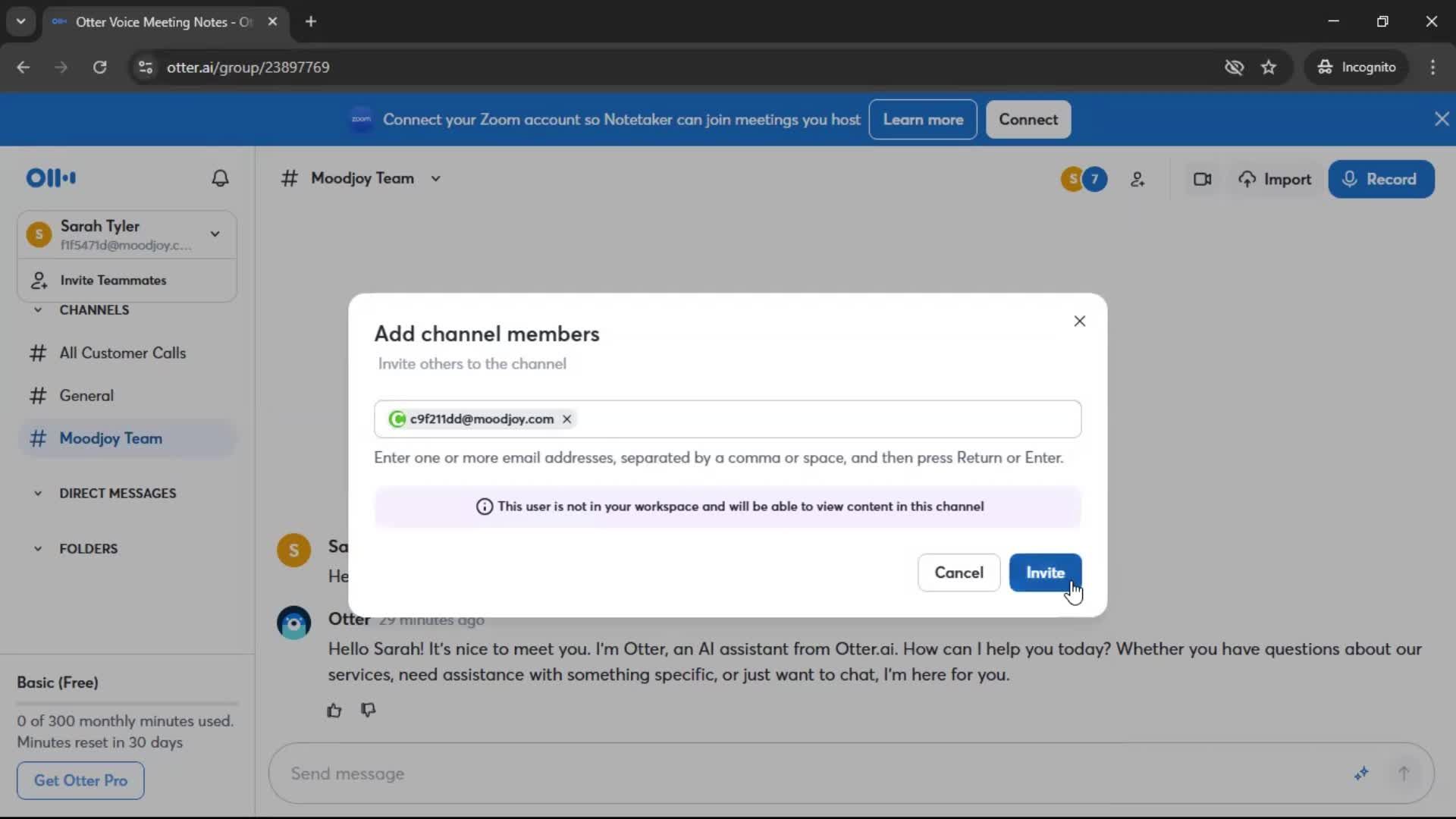Click the Incognito indicator

click(1356, 67)
